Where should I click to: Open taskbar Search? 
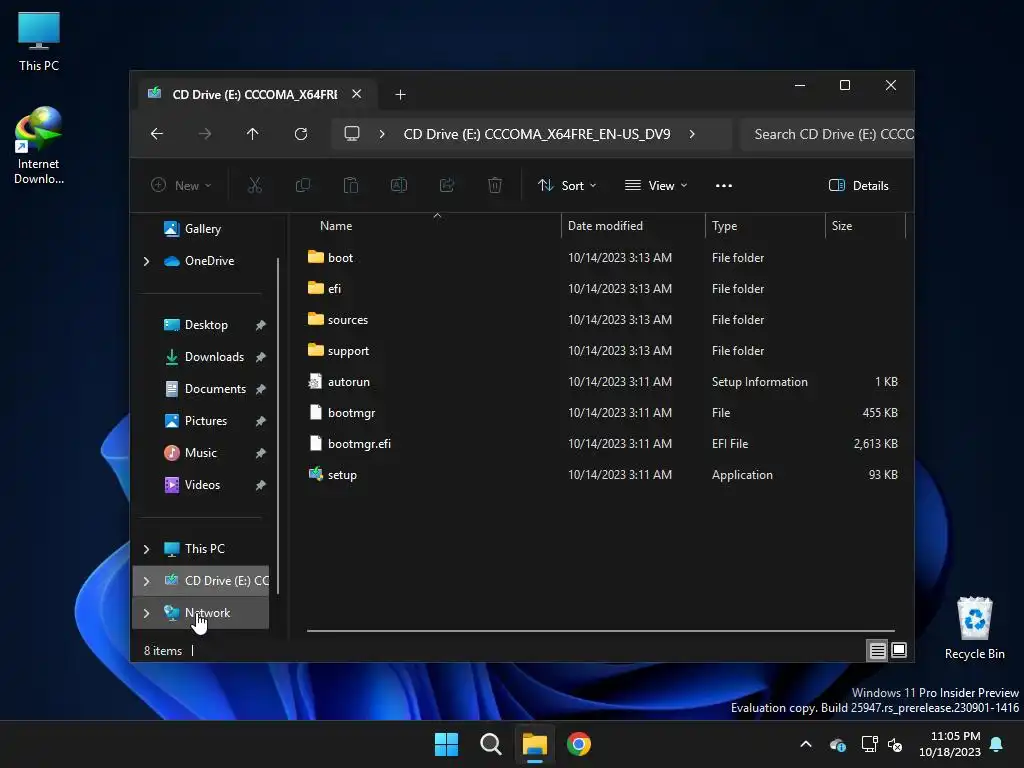[490, 744]
